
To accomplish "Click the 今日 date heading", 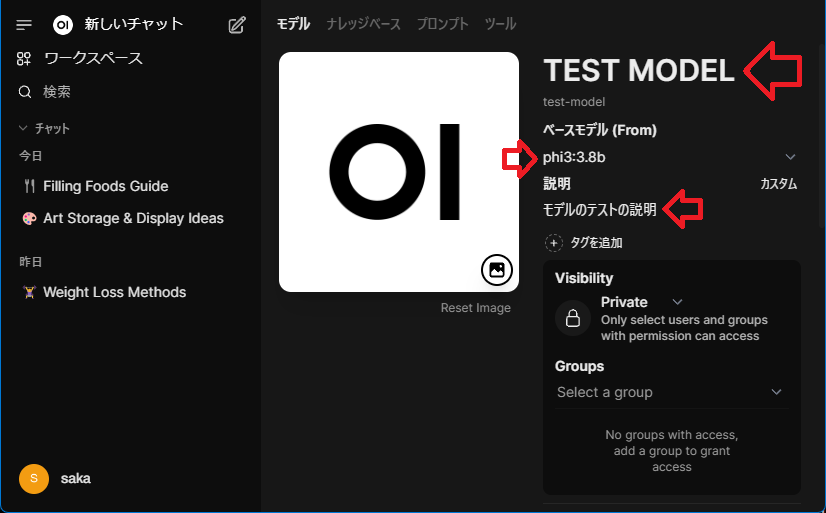I will [31, 156].
